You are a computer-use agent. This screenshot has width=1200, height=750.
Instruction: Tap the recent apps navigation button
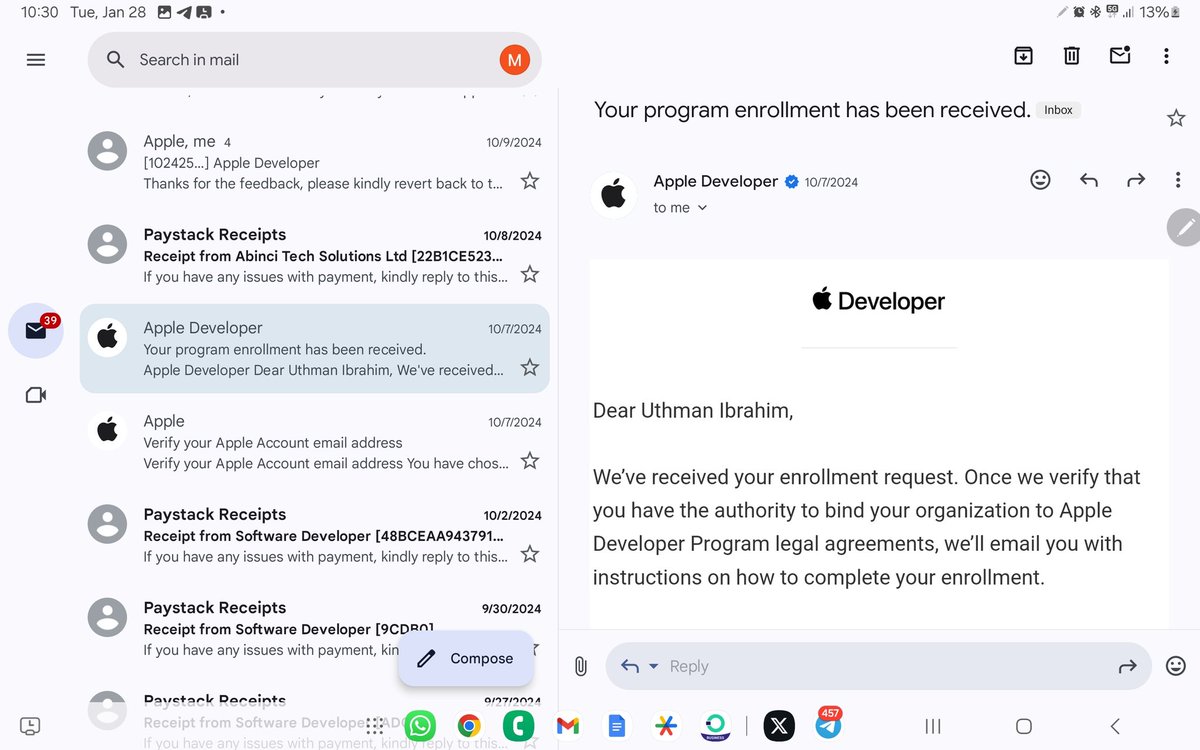coord(933,726)
